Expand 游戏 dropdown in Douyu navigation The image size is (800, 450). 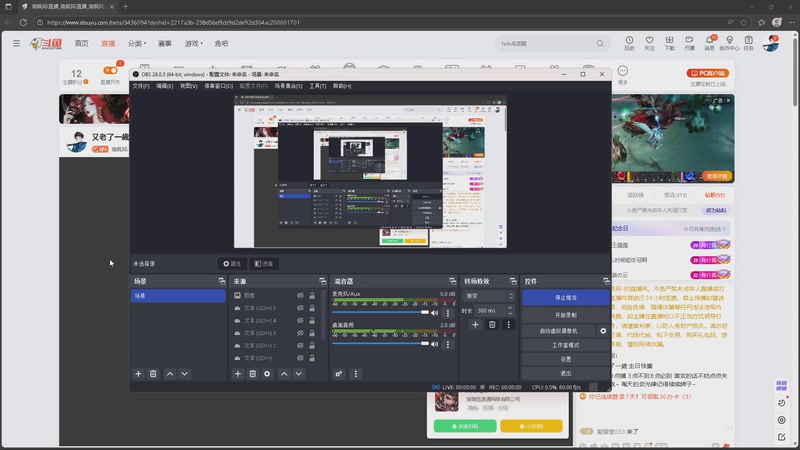193,43
